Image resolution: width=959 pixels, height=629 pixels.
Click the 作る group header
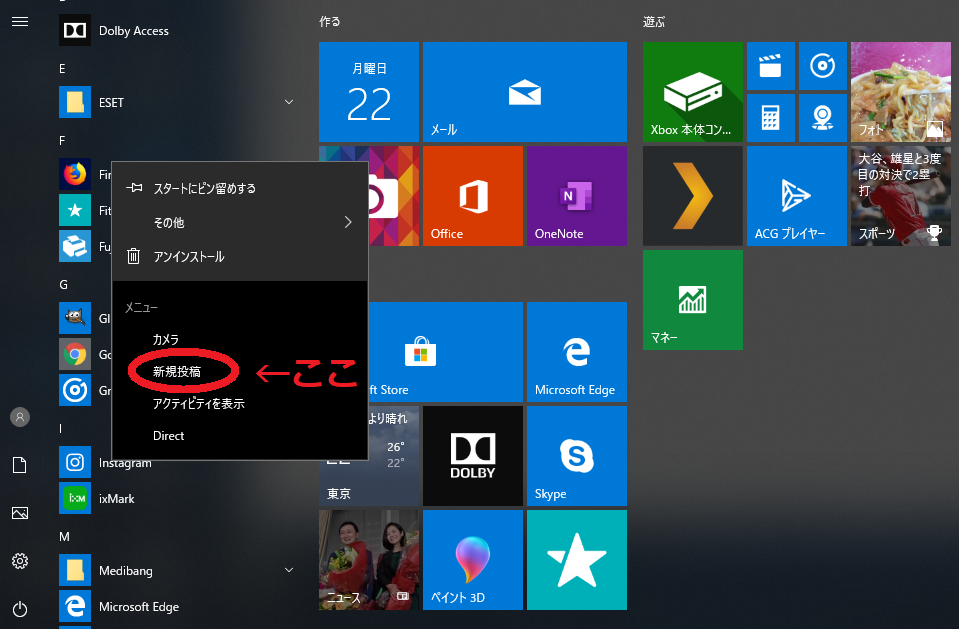[x=330, y=21]
